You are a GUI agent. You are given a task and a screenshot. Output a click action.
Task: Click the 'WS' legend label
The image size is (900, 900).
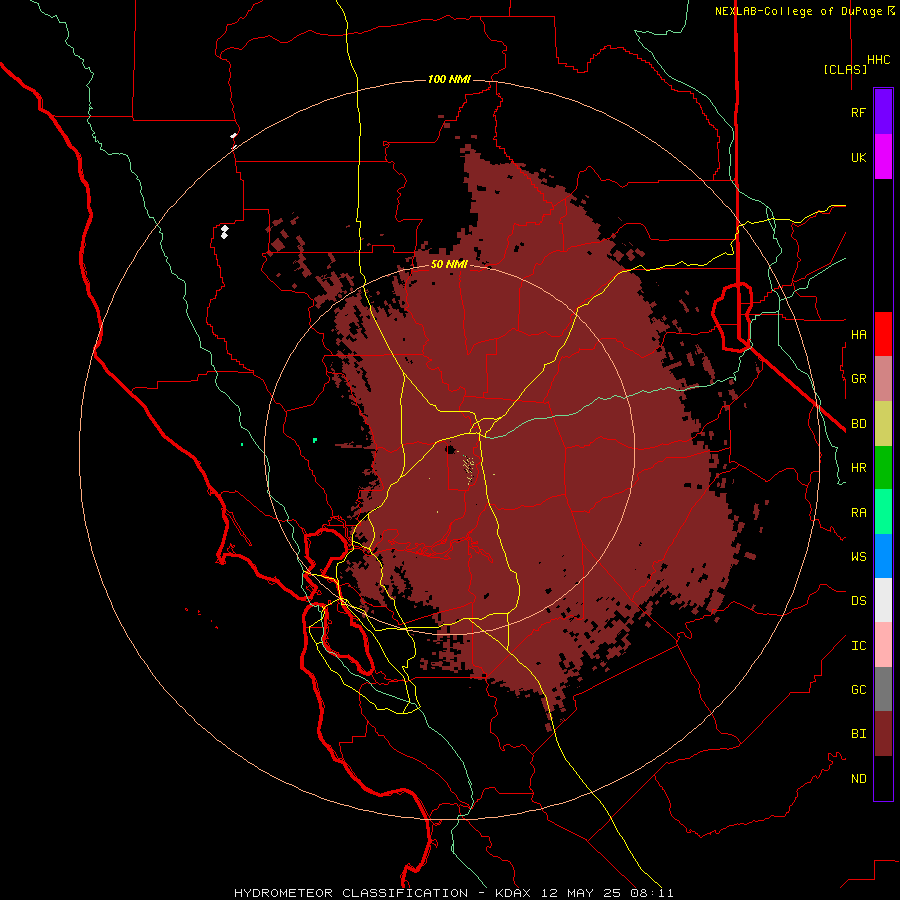[859, 557]
